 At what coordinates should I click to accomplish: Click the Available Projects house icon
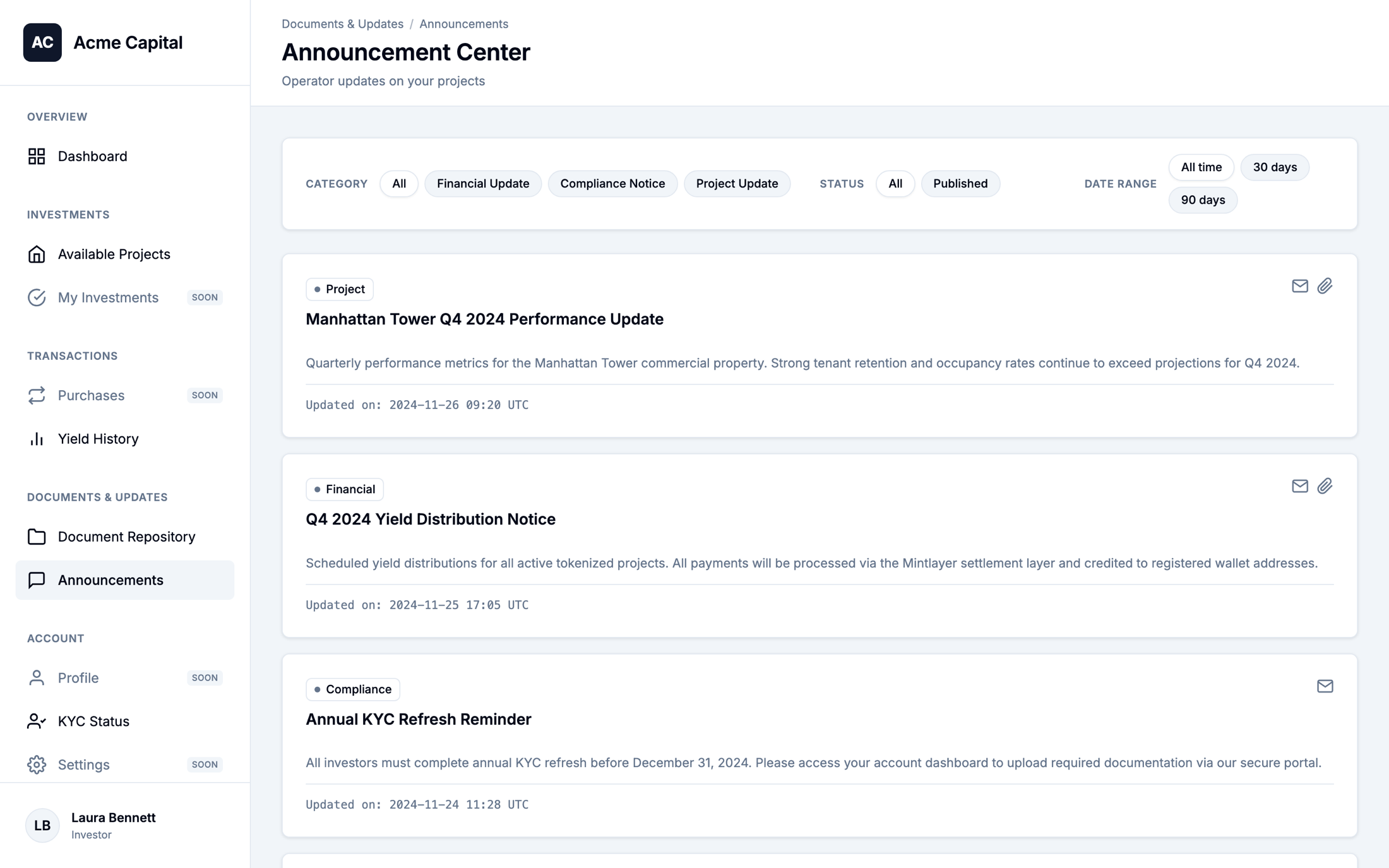click(37, 254)
